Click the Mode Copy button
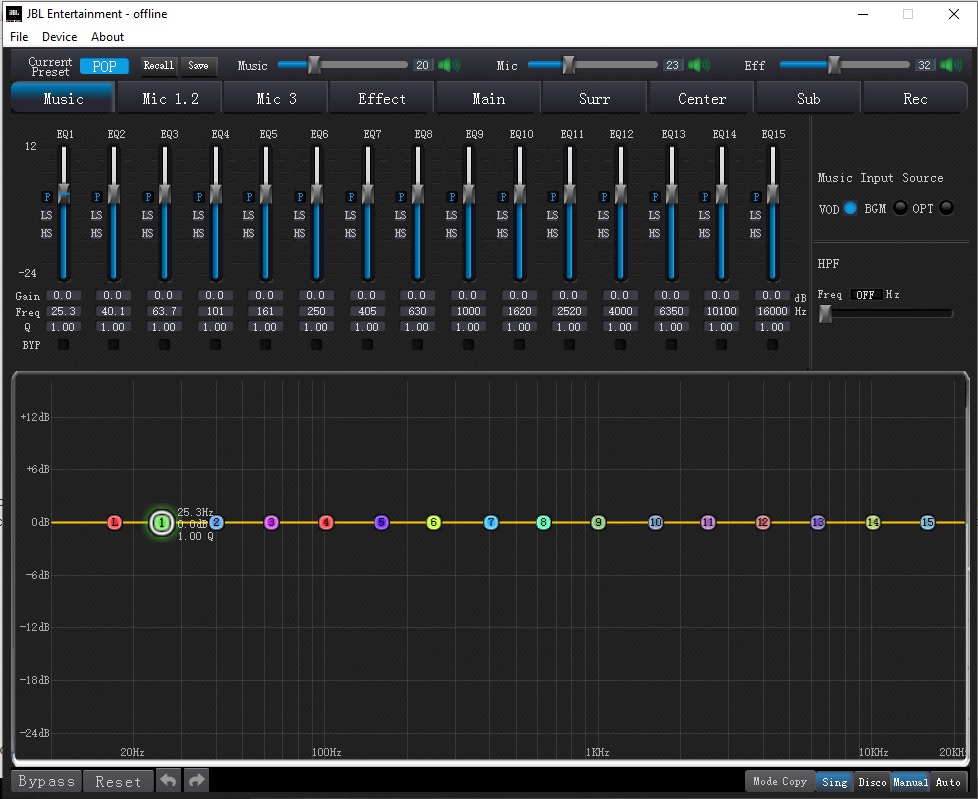 pos(779,782)
